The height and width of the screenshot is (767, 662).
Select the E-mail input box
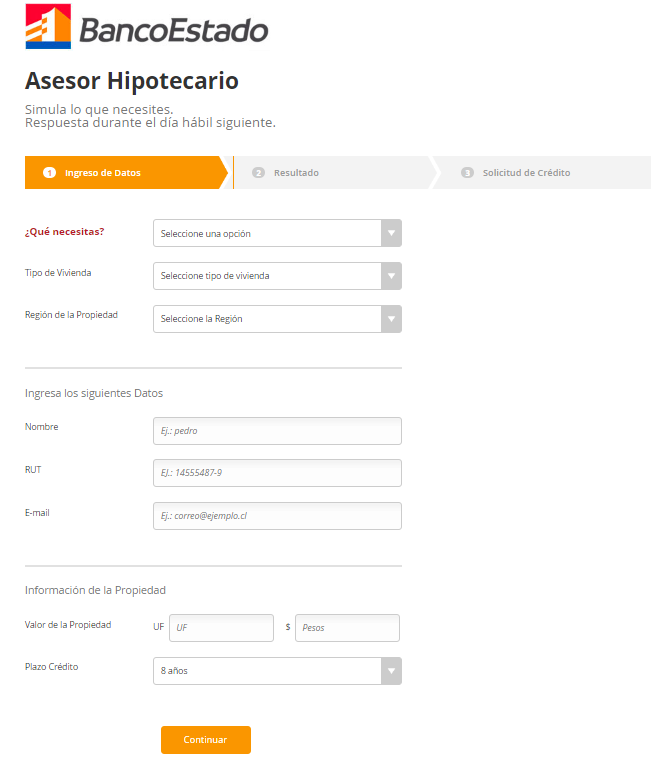[277, 516]
